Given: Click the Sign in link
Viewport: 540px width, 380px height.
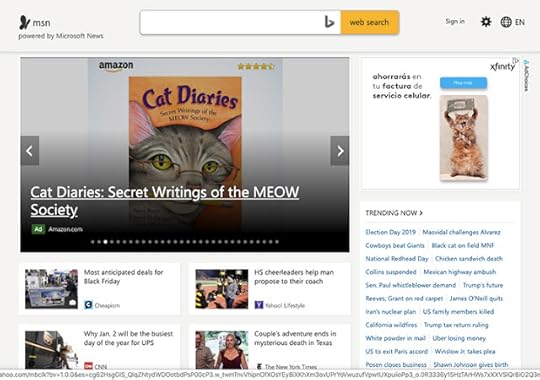Looking at the screenshot, I should [455, 21].
